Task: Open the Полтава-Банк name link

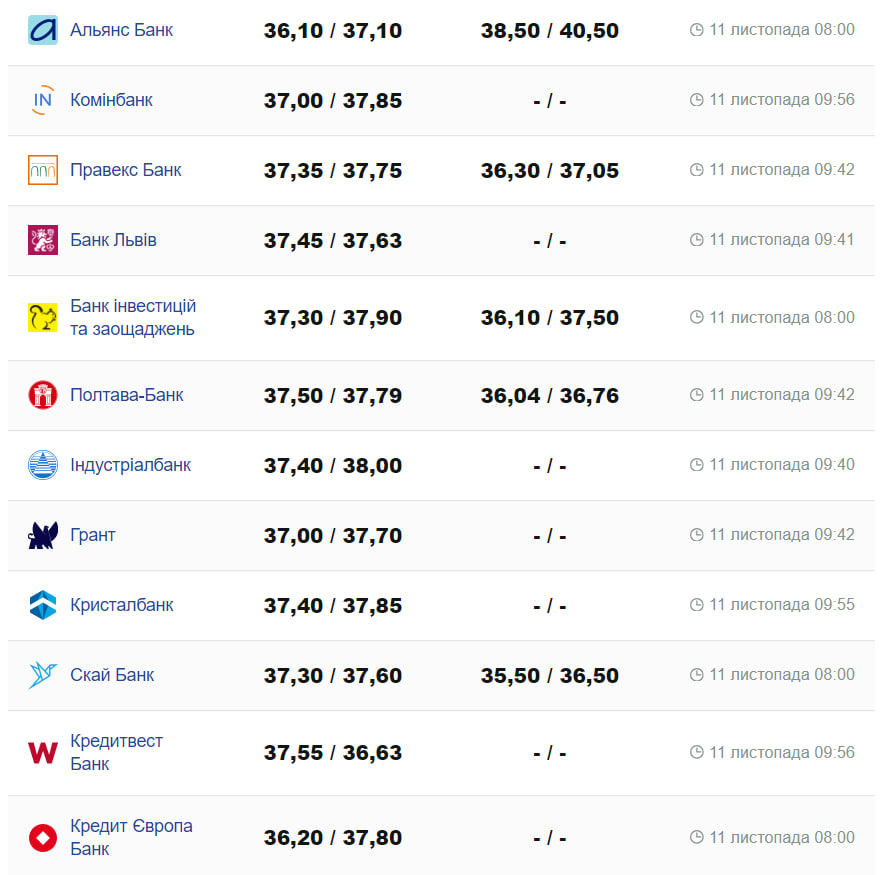Action: (127, 395)
